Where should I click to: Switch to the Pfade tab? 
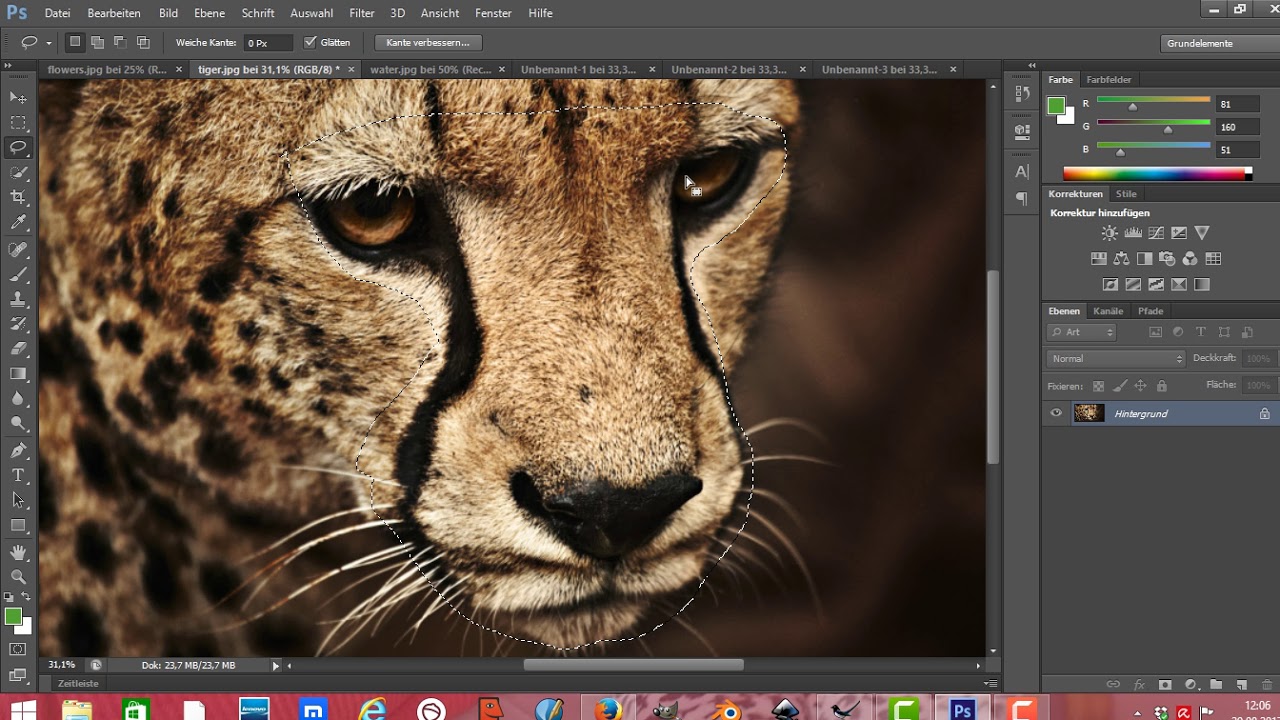pyautogui.click(x=1150, y=311)
